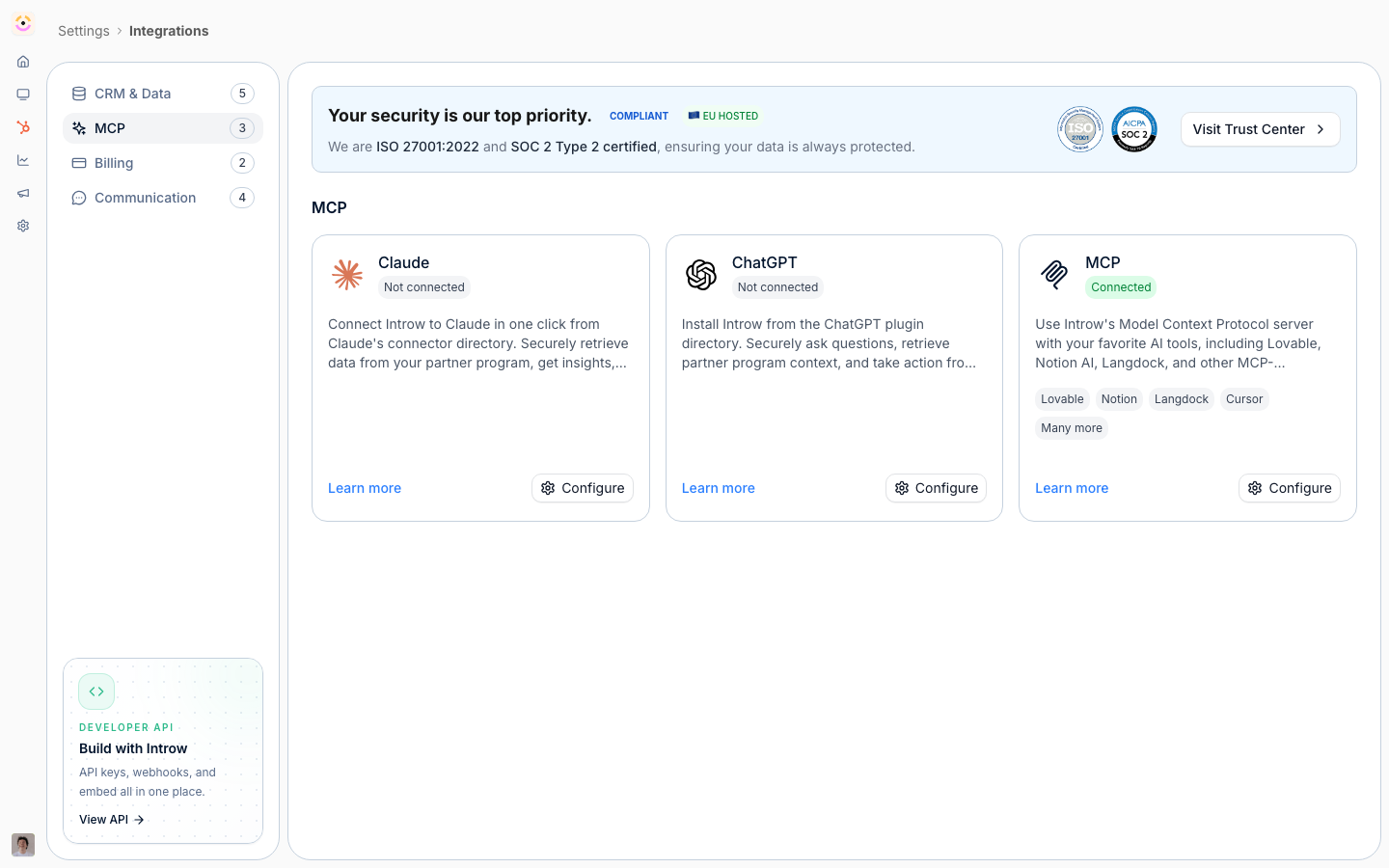
Task: Click the Lovable tag
Action: [1062, 399]
